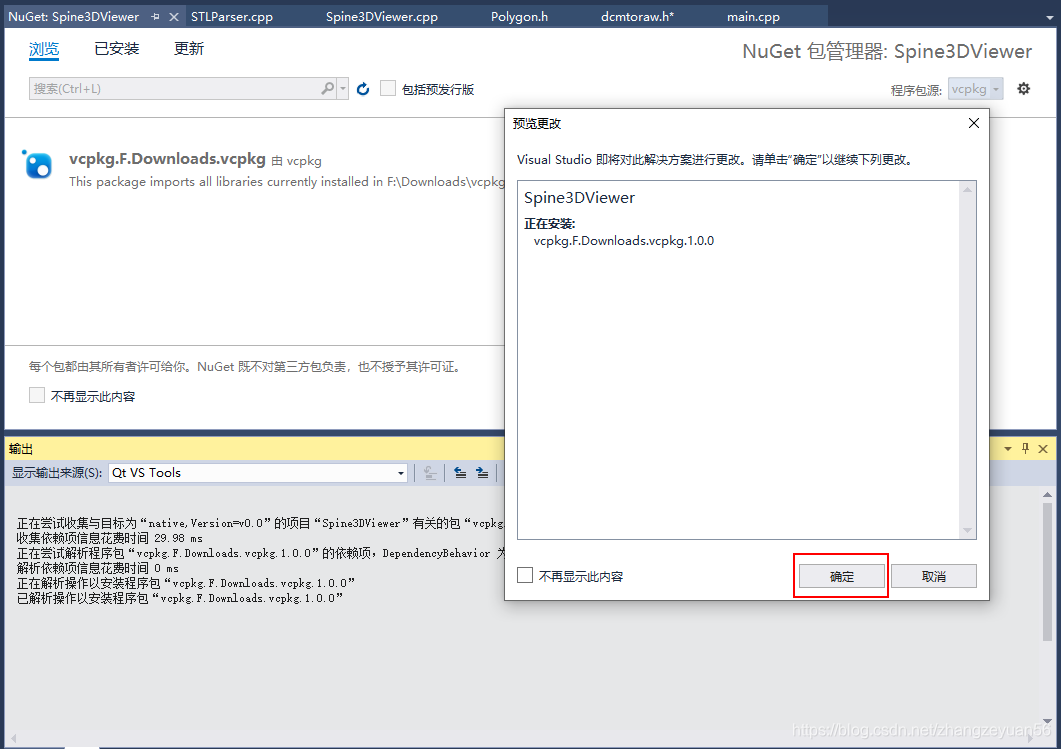Open the Qt VS Tools output source dropdown
Viewport: 1061px width, 749px height.
(399, 472)
